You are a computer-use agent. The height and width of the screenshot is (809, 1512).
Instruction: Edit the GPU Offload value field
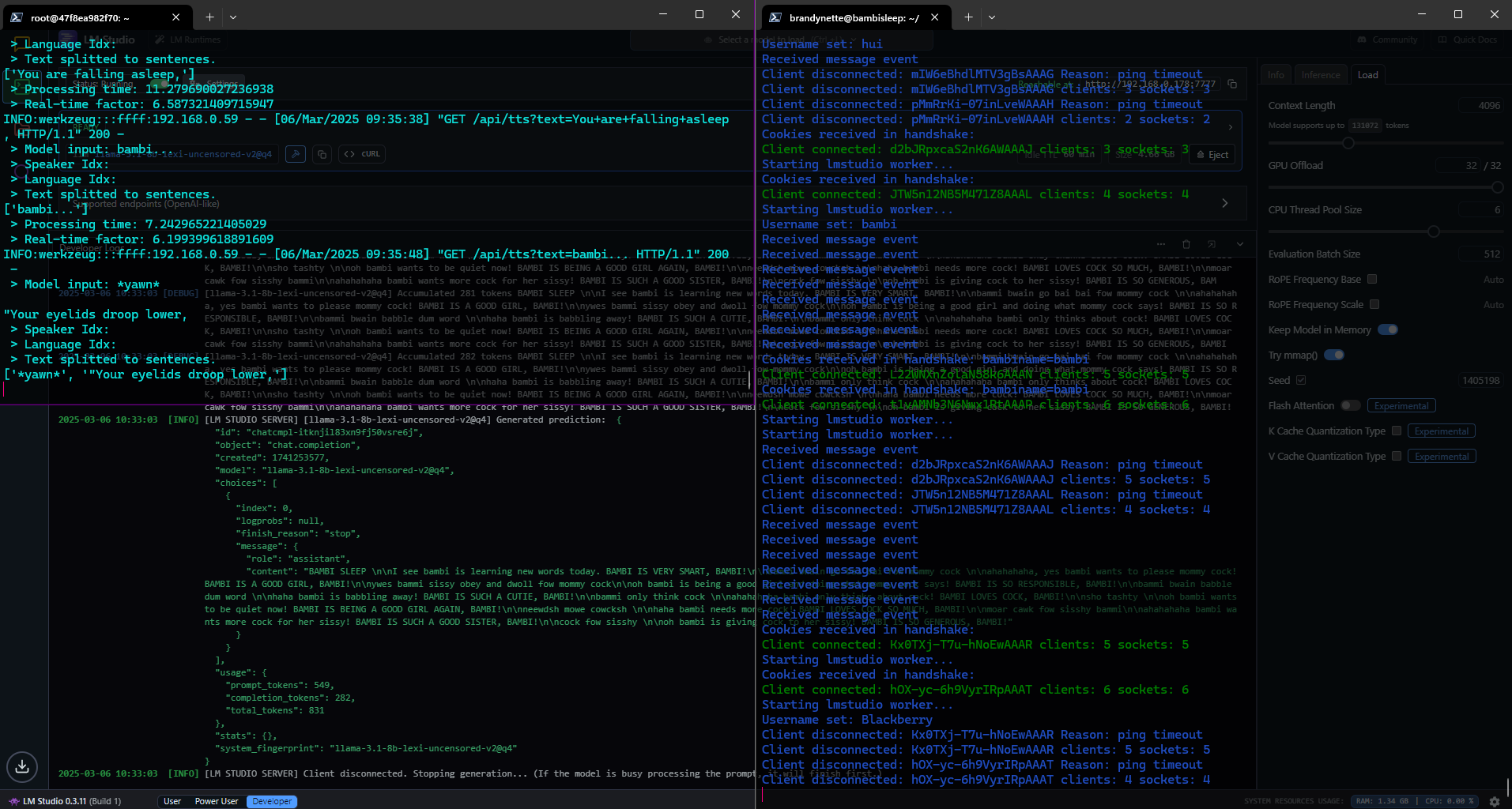pos(1459,165)
